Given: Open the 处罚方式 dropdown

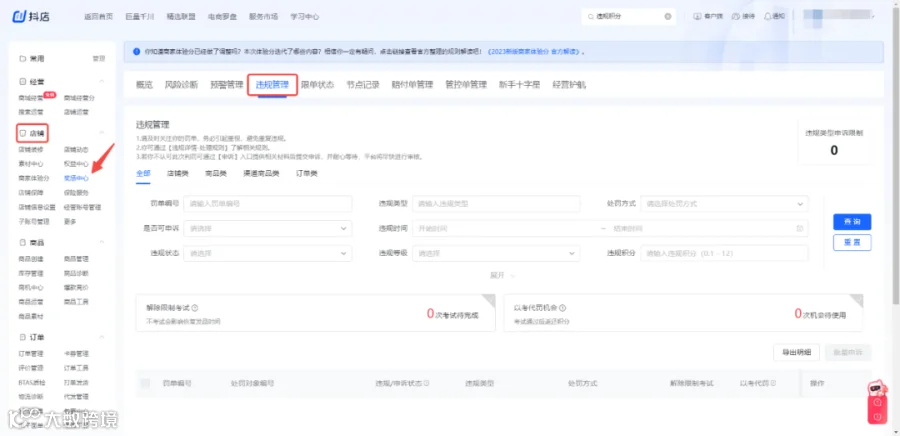Looking at the screenshot, I should point(724,204).
